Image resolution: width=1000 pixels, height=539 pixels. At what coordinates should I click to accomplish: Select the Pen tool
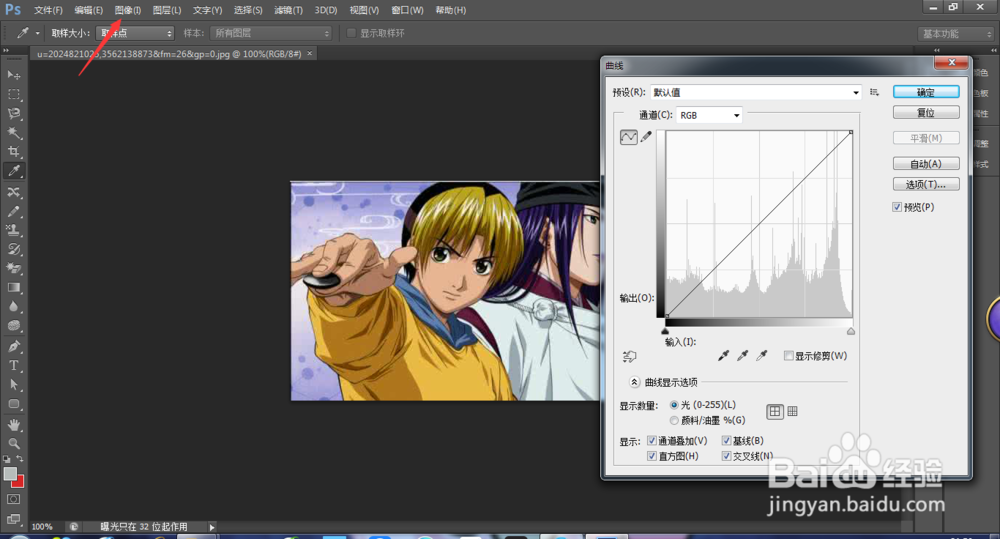point(13,346)
